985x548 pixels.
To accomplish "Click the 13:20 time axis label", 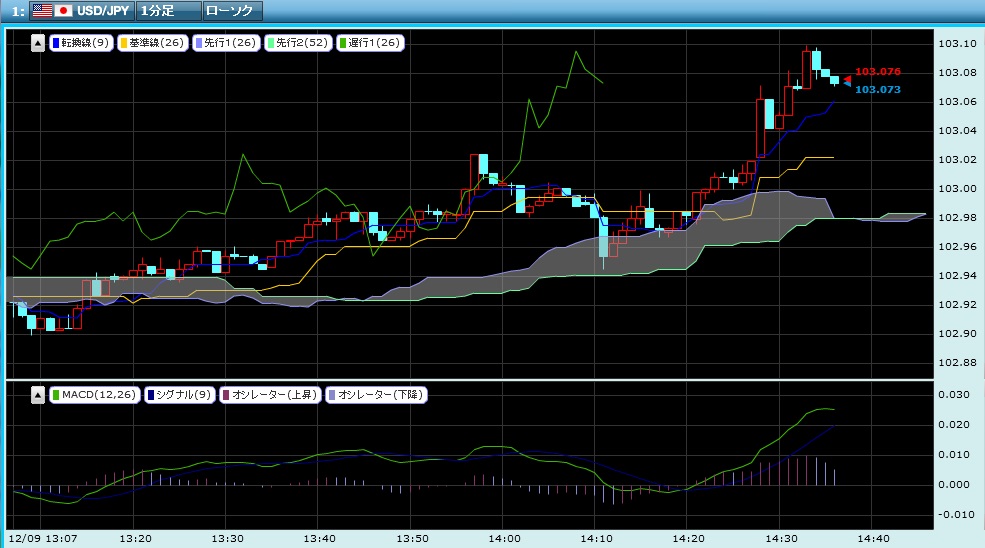I will click(136, 539).
